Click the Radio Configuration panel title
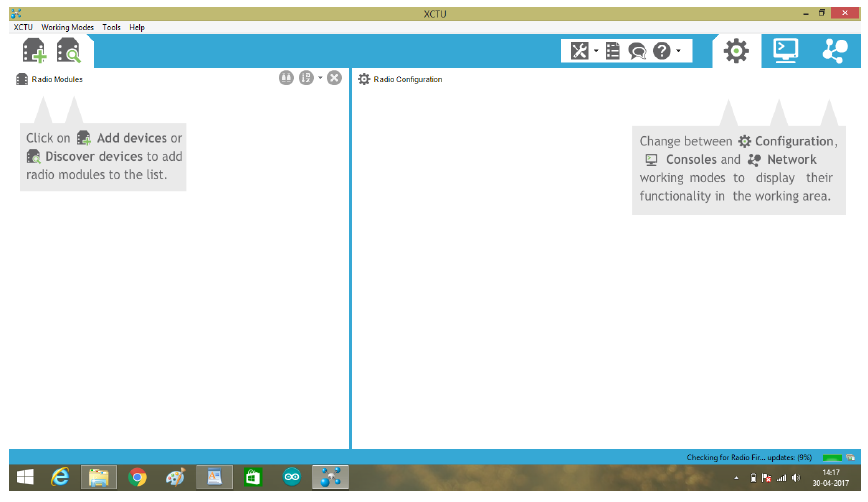The image size is (868, 502). pyautogui.click(x=408, y=79)
